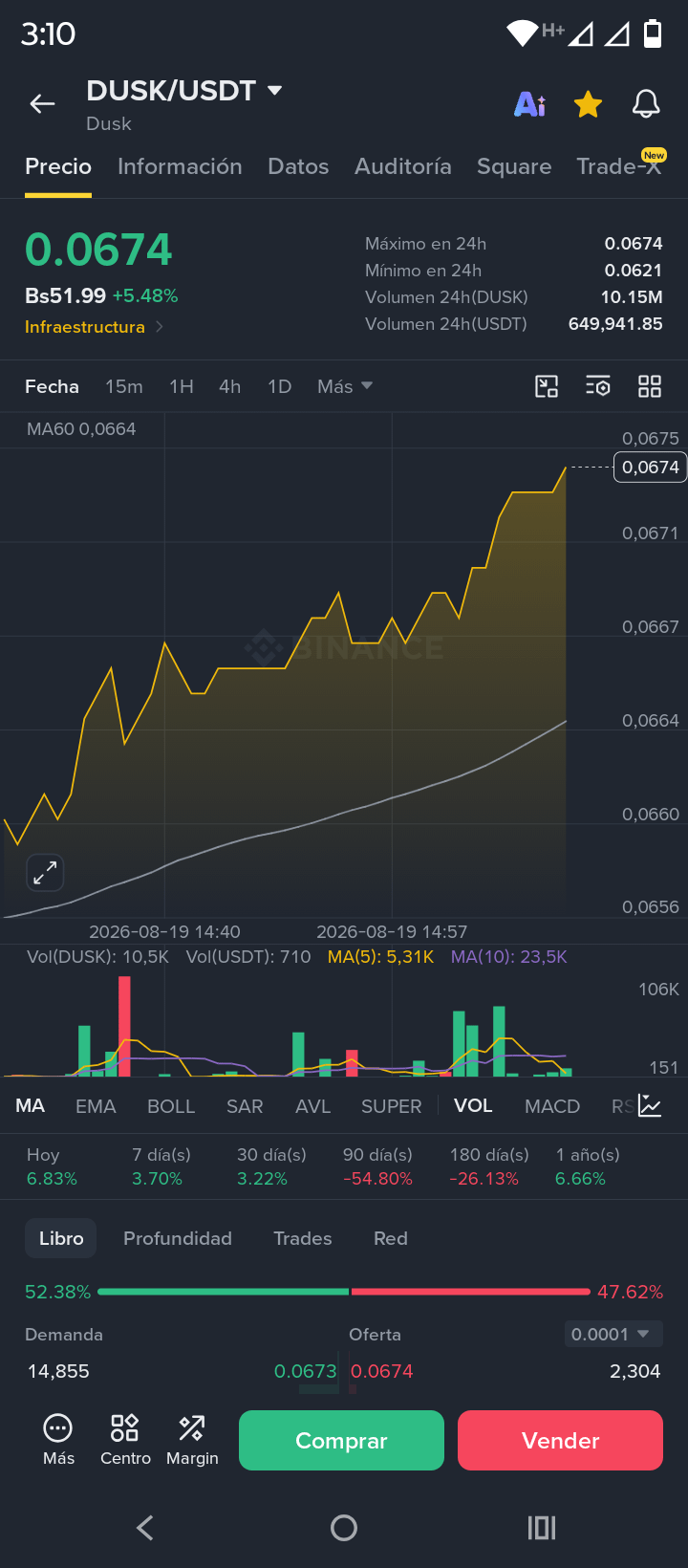Open the indicator chart settings icon
This screenshot has width=688, height=1568.
[650, 1106]
